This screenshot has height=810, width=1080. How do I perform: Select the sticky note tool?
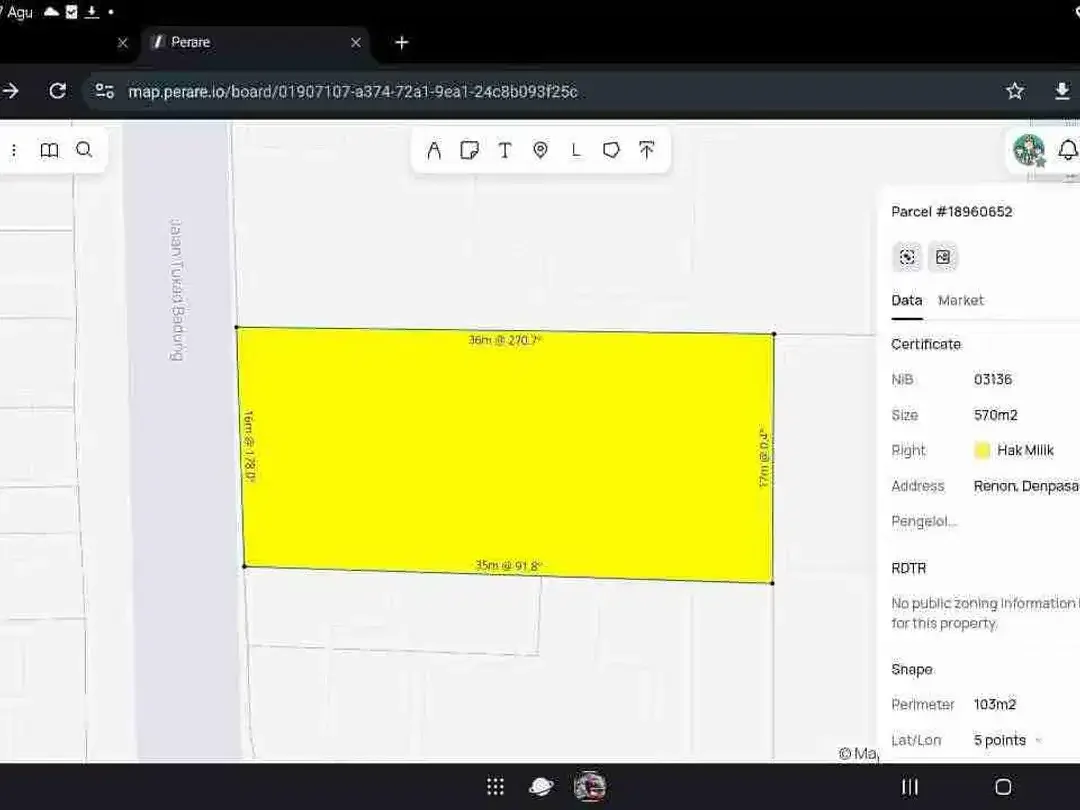click(x=469, y=150)
